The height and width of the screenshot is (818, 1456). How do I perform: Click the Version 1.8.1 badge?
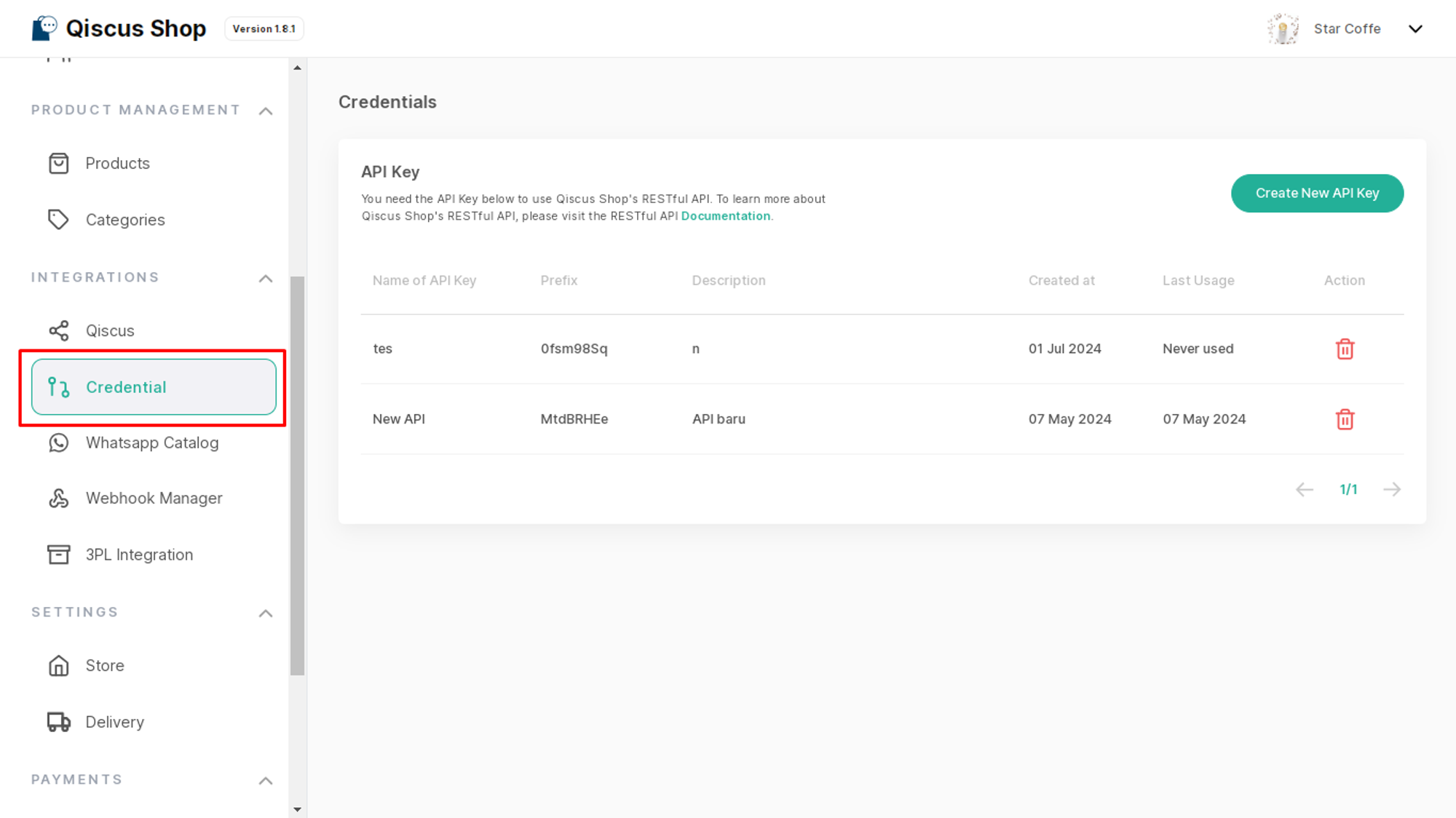click(x=264, y=29)
